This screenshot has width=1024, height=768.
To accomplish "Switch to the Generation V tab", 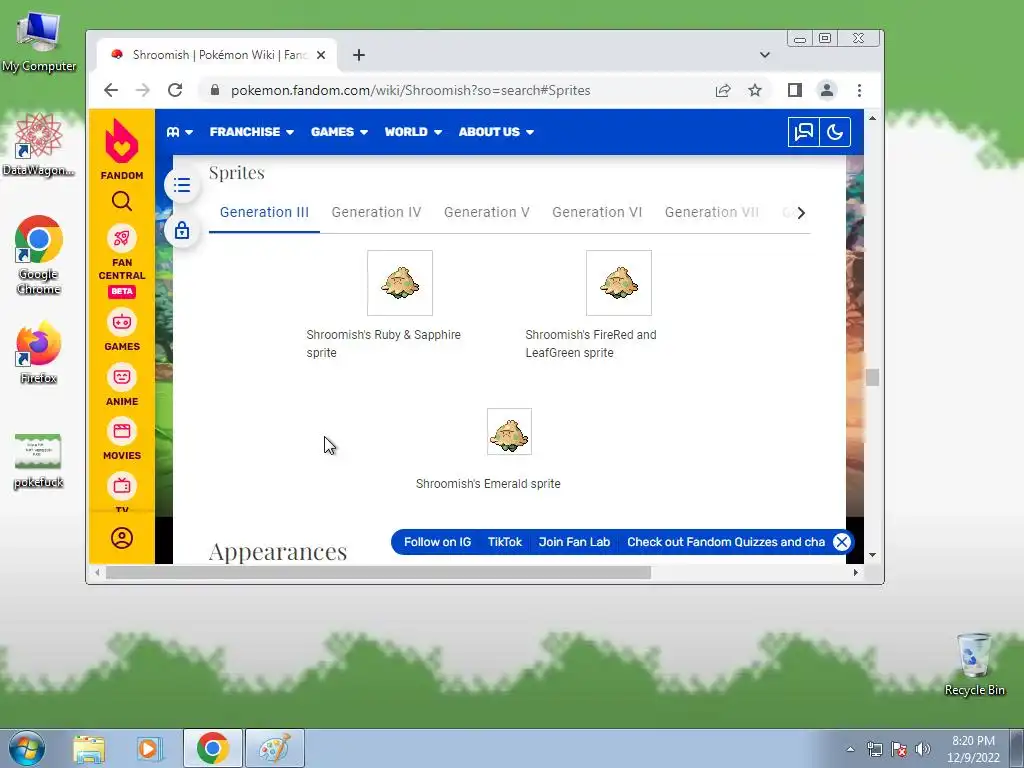I will 487,212.
